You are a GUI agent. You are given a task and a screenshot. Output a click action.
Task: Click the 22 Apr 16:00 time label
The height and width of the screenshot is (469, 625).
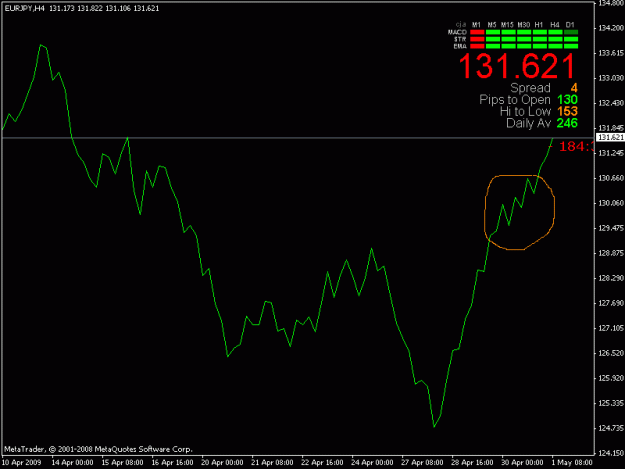click(x=322, y=463)
